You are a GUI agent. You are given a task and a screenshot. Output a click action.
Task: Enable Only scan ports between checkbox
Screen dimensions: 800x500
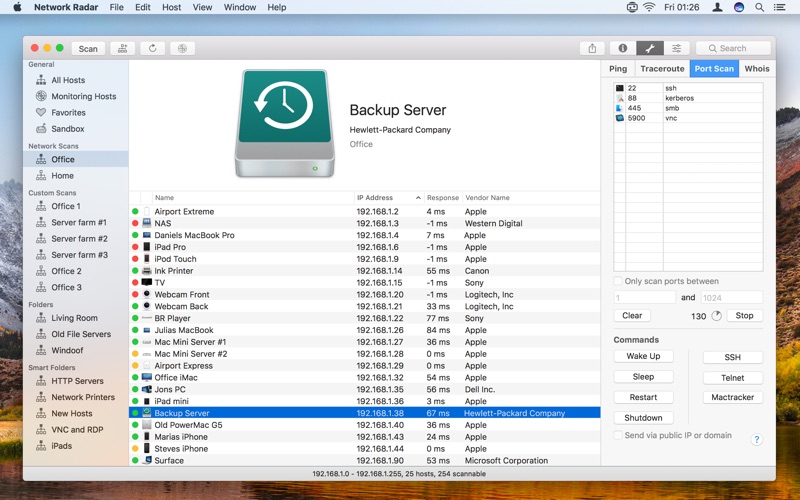(x=618, y=282)
